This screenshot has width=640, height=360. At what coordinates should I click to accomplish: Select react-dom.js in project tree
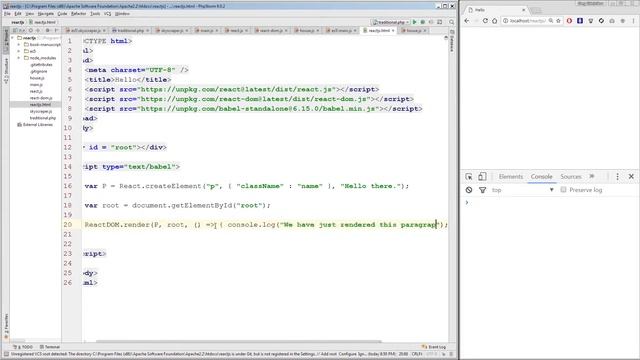(41, 98)
